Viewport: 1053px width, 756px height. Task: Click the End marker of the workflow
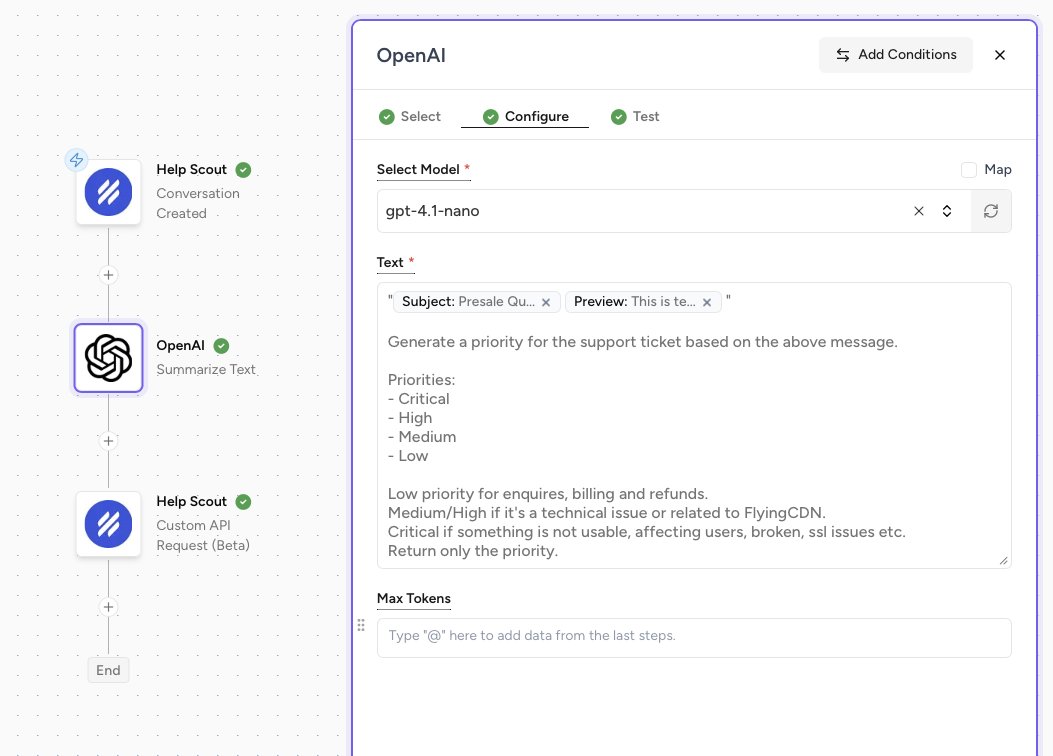point(108,670)
